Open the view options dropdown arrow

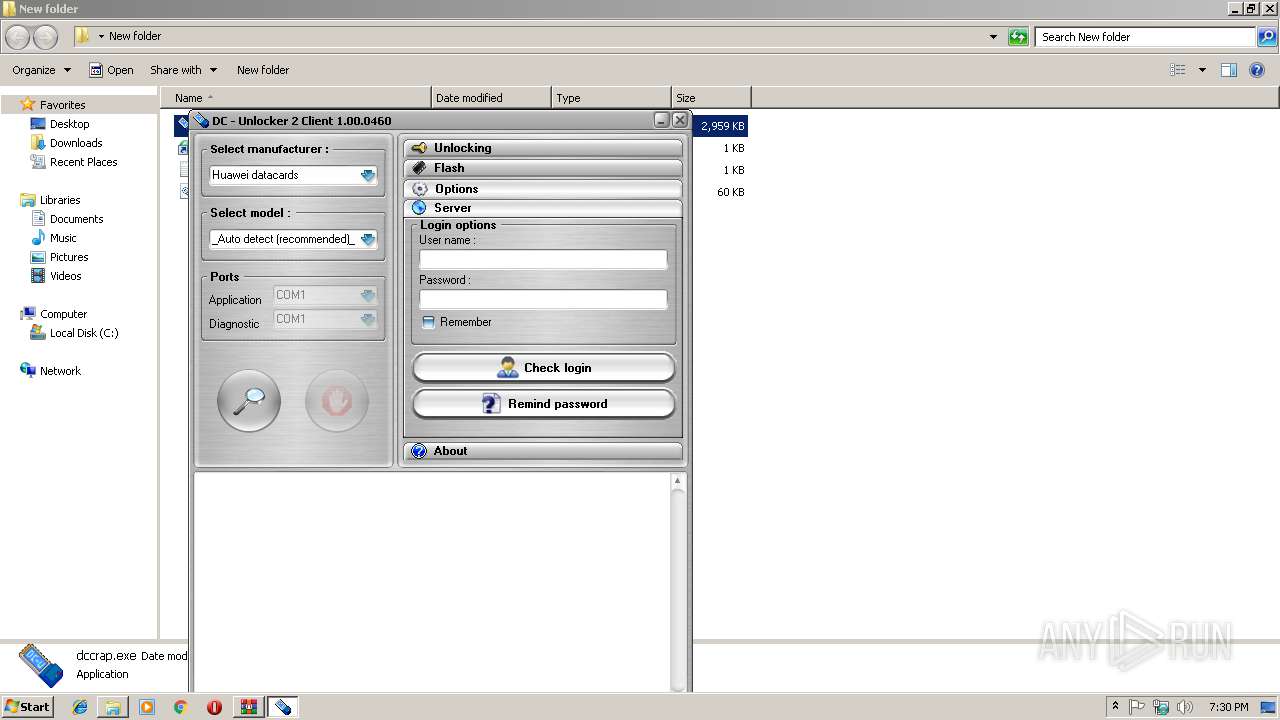tap(1202, 70)
